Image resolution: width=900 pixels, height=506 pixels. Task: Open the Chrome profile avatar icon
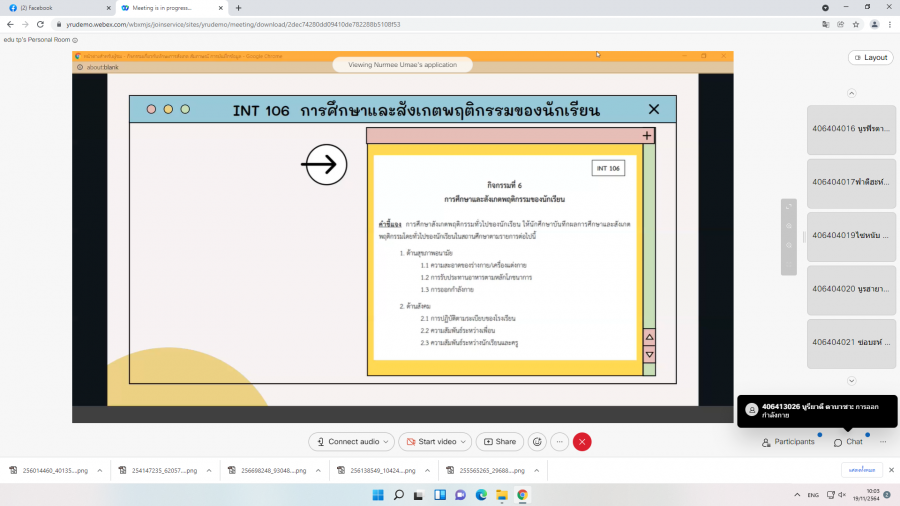pos(874,24)
